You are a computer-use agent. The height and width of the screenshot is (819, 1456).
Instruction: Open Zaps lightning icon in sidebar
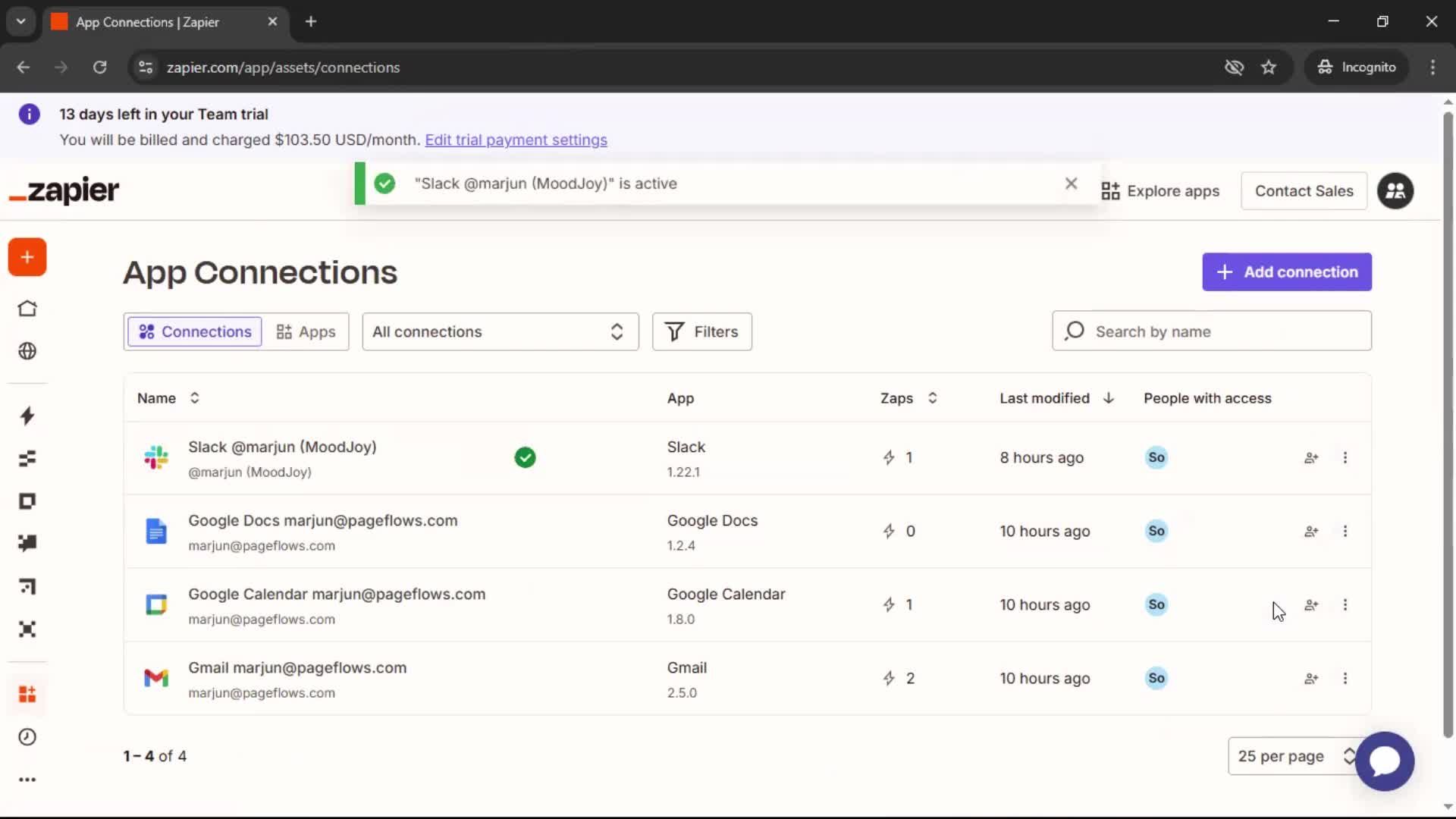(x=27, y=416)
